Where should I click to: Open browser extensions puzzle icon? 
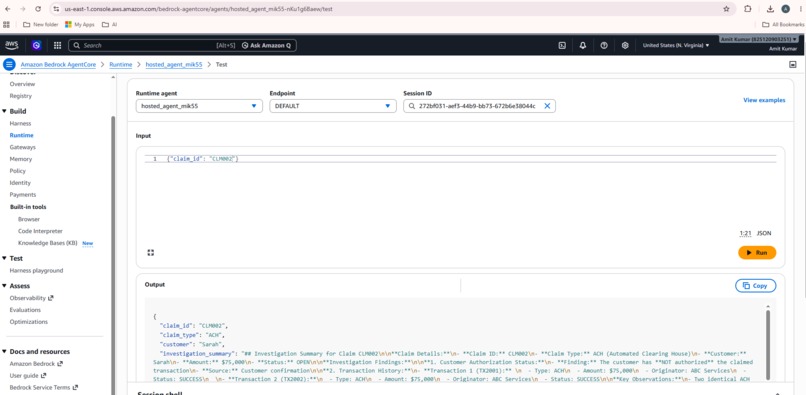(x=748, y=9)
